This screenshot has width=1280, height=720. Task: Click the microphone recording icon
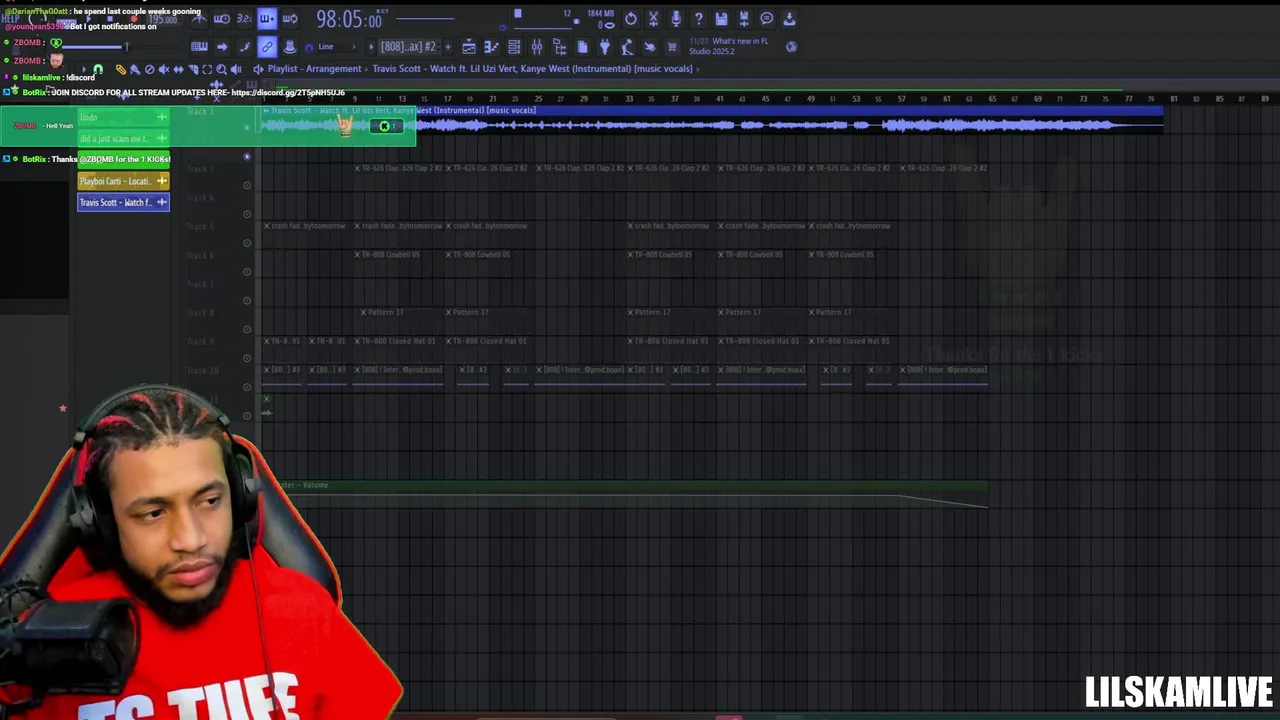coord(676,19)
